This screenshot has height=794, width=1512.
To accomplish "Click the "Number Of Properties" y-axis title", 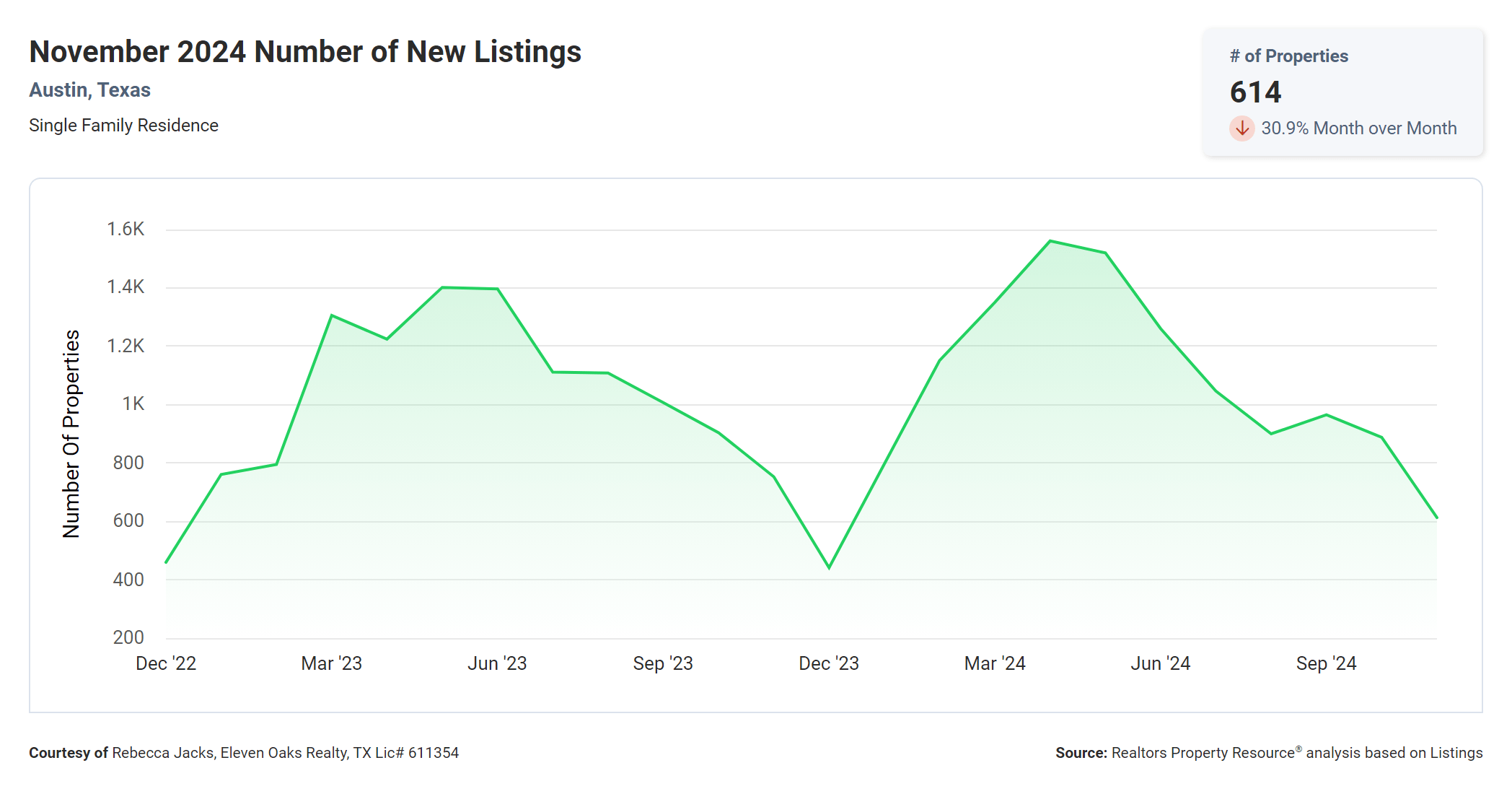I will click(x=71, y=434).
